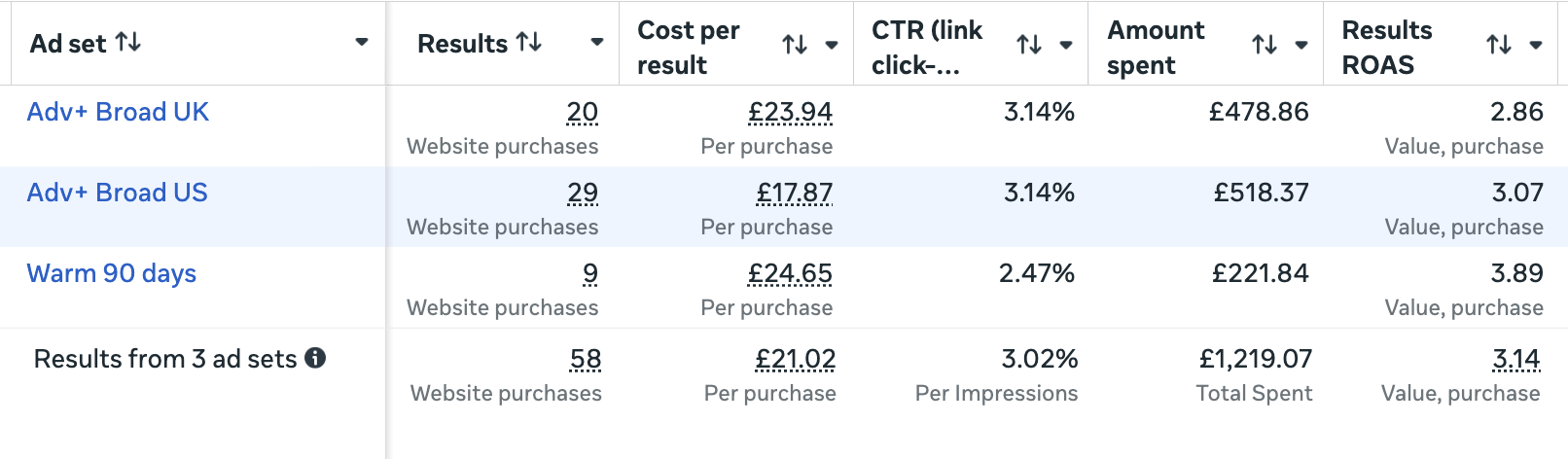Expand the Amount spent column dropdown
The image size is (1568, 459).
click(x=1301, y=45)
